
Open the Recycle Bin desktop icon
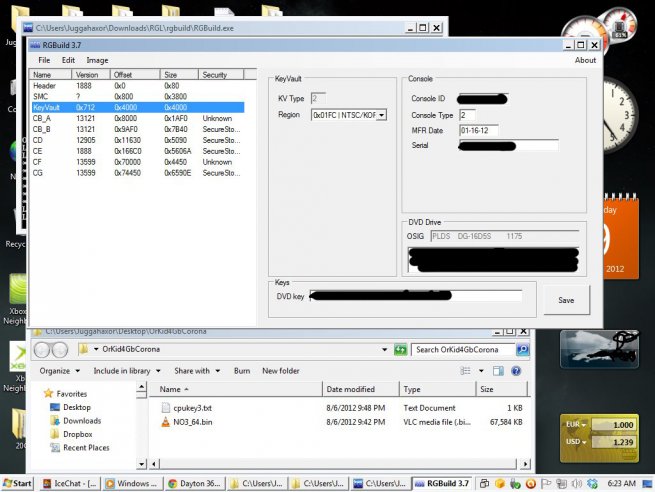point(14,220)
